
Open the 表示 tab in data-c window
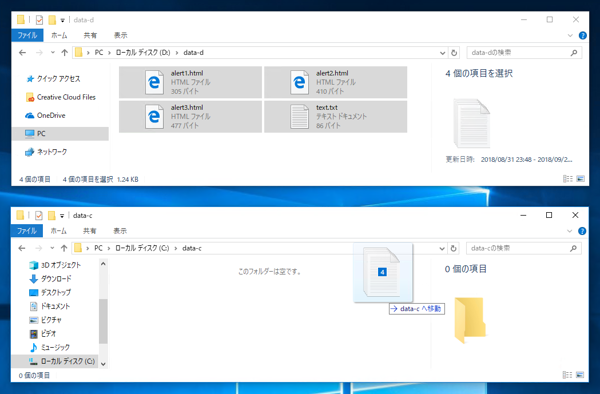point(120,231)
